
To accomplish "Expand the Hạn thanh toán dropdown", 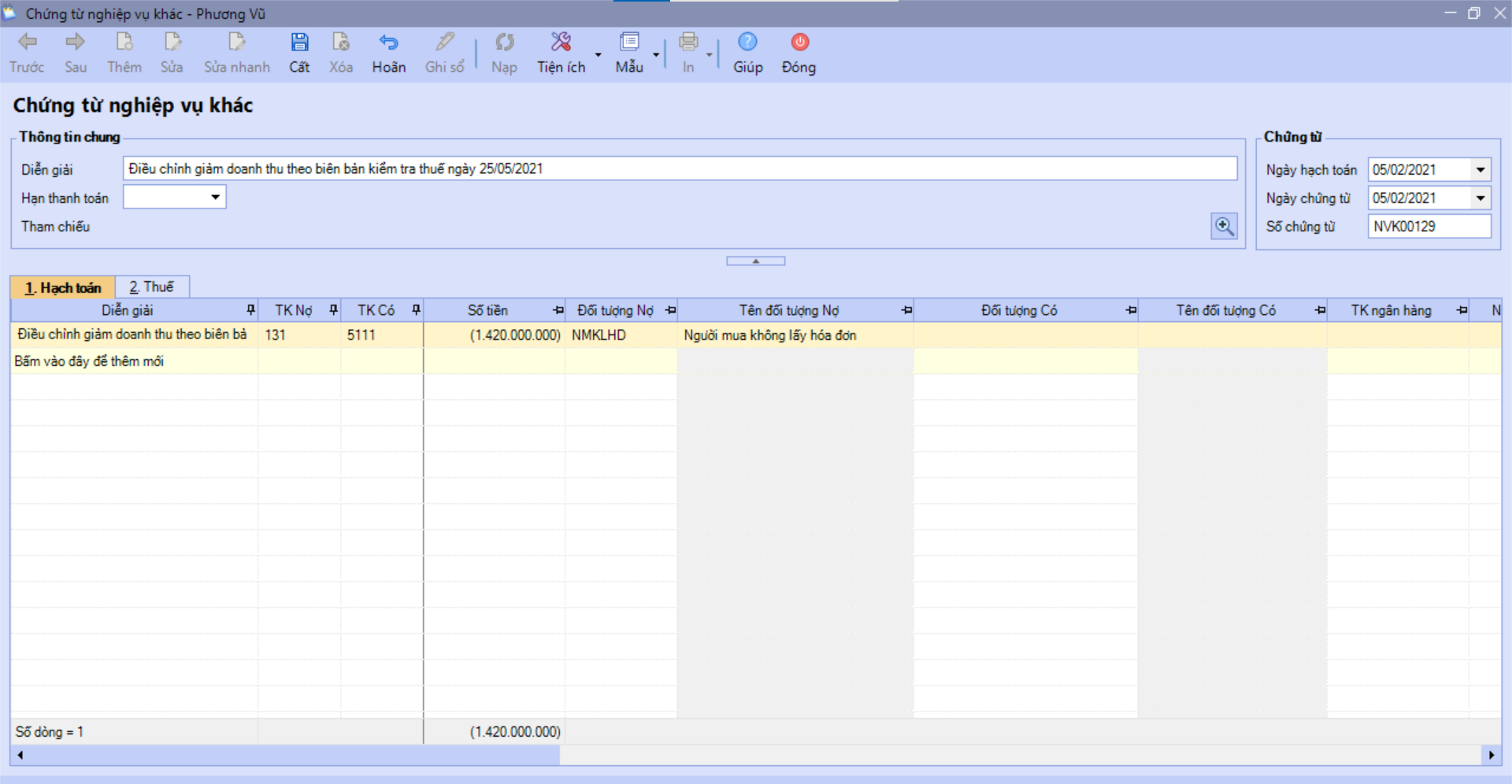I will 215,197.
